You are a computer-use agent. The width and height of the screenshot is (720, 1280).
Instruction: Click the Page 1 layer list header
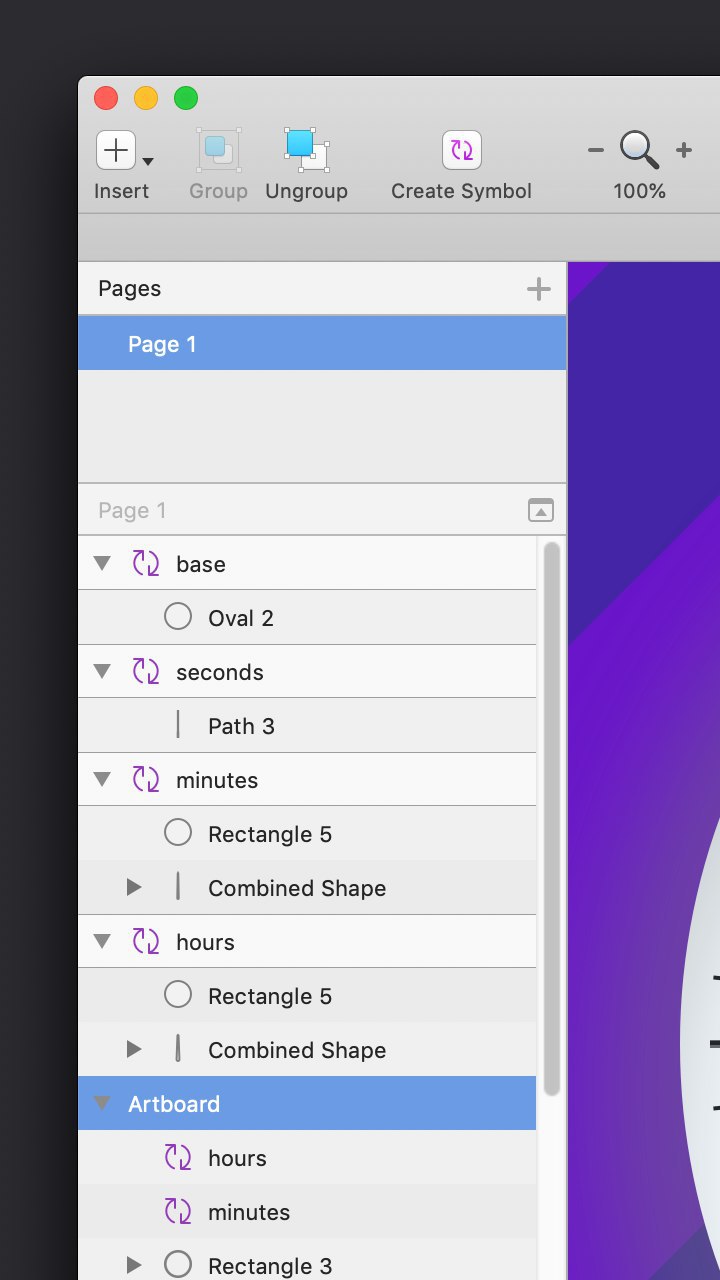[x=322, y=510]
